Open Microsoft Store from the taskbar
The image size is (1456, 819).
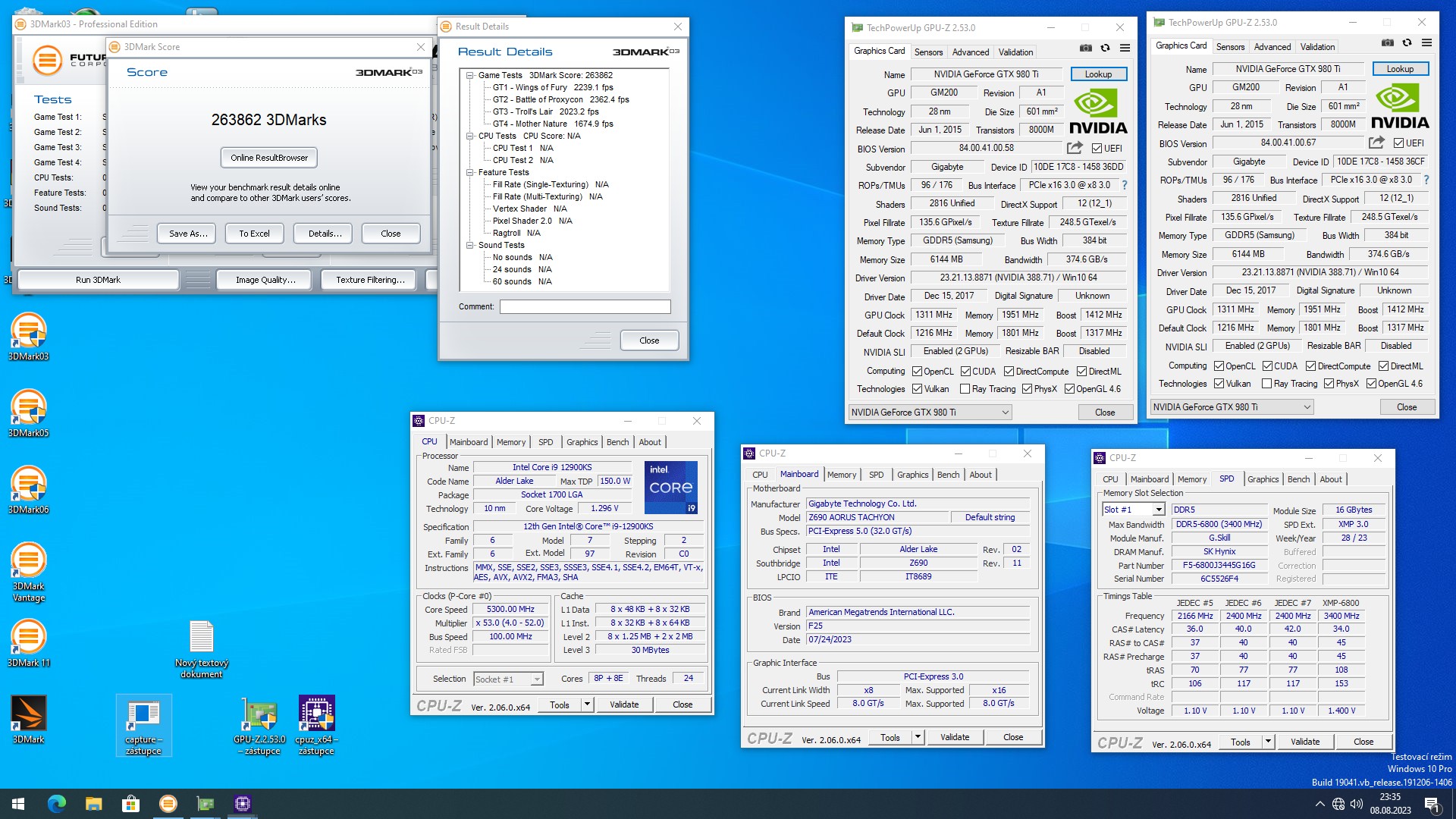131,804
